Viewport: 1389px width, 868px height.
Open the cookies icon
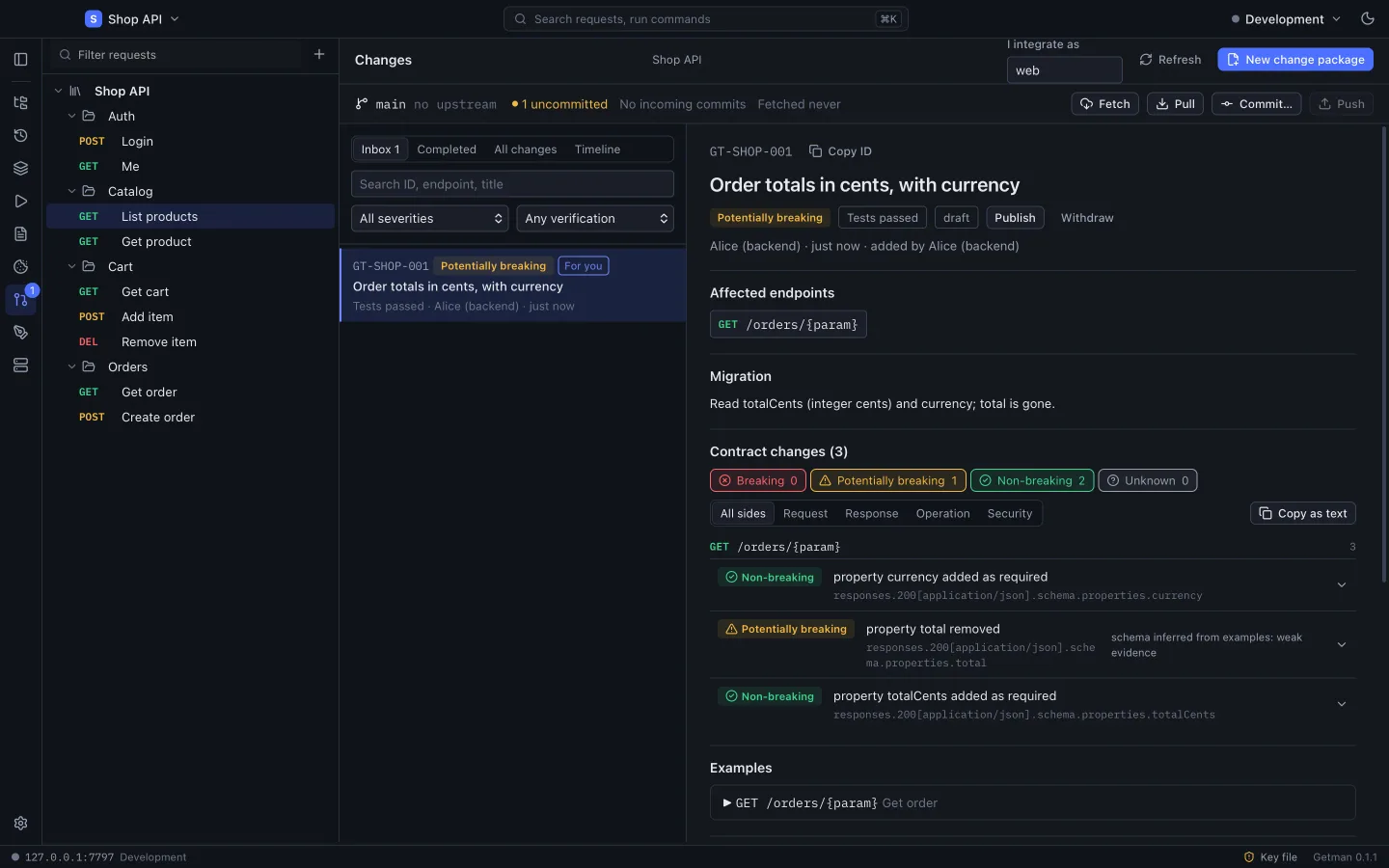(20, 266)
